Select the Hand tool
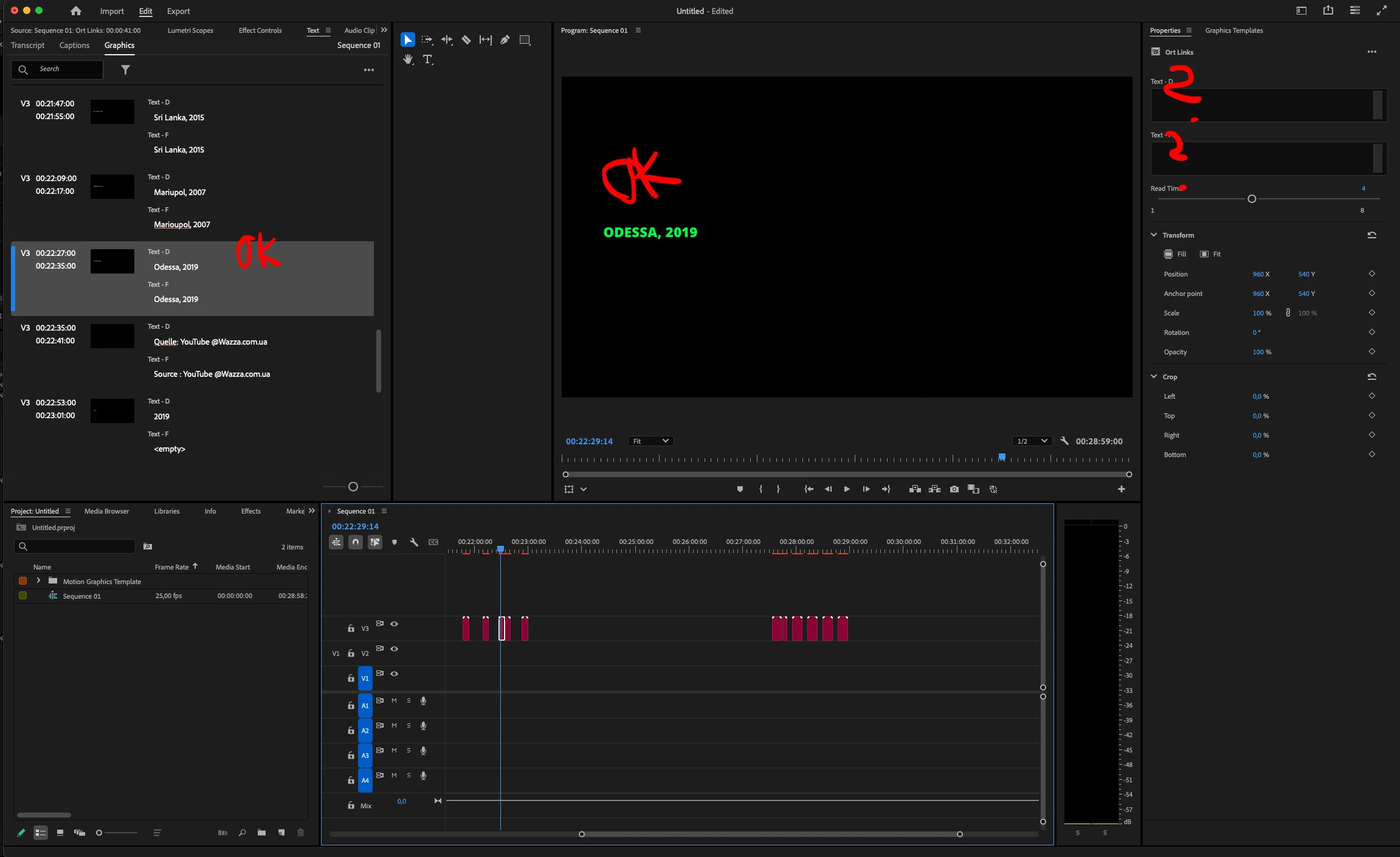The height and width of the screenshot is (857, 1400). [x=408, y=60]
